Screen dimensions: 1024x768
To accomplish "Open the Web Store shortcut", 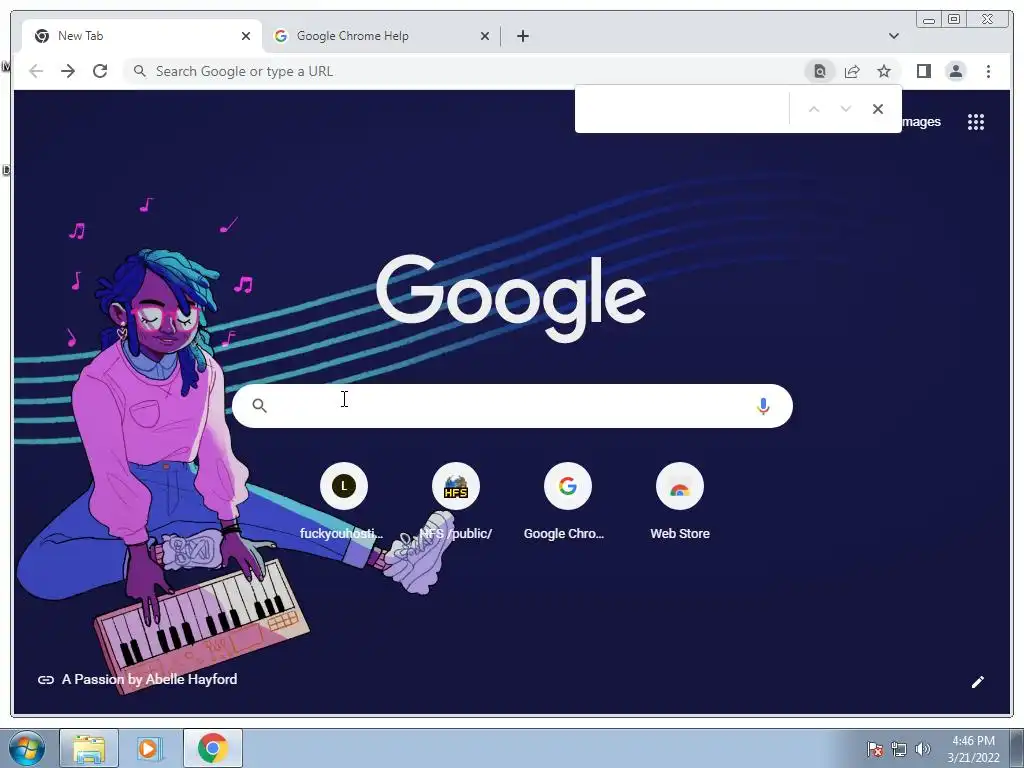I will (680, 501).
